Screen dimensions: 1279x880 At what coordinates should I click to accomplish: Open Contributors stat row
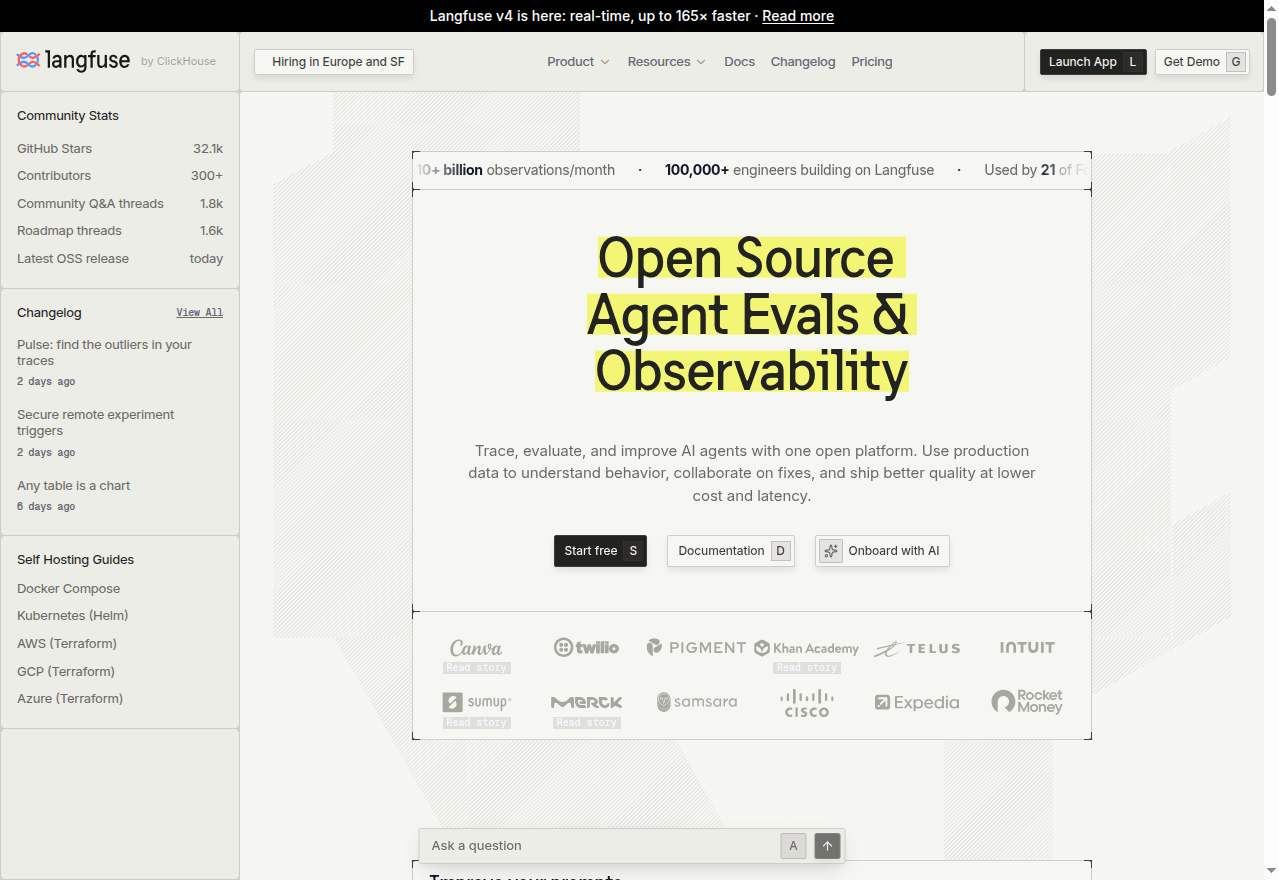click(120, 176)
